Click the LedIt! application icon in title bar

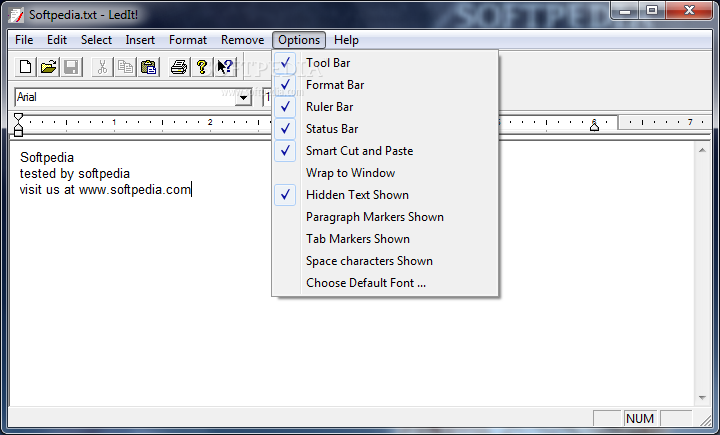[16, 15]
